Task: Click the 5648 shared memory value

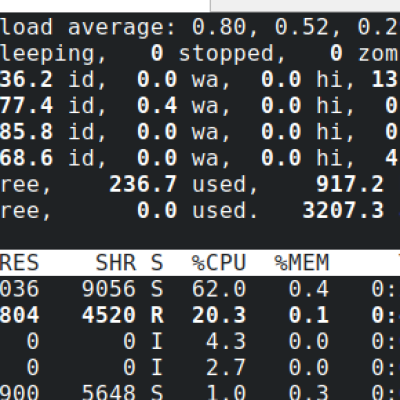Action: click(109, 392)
